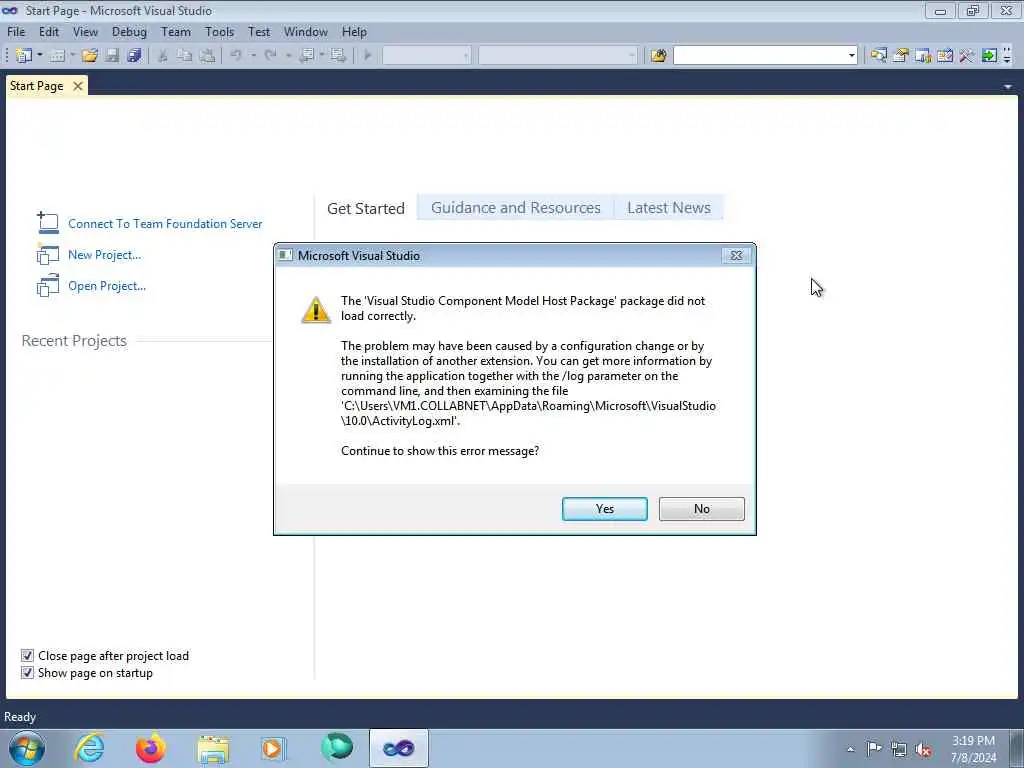Click the Start Debugging play icon
Image resolution: width=1024 pixels, height=768 pixels.
pos(368,56)
